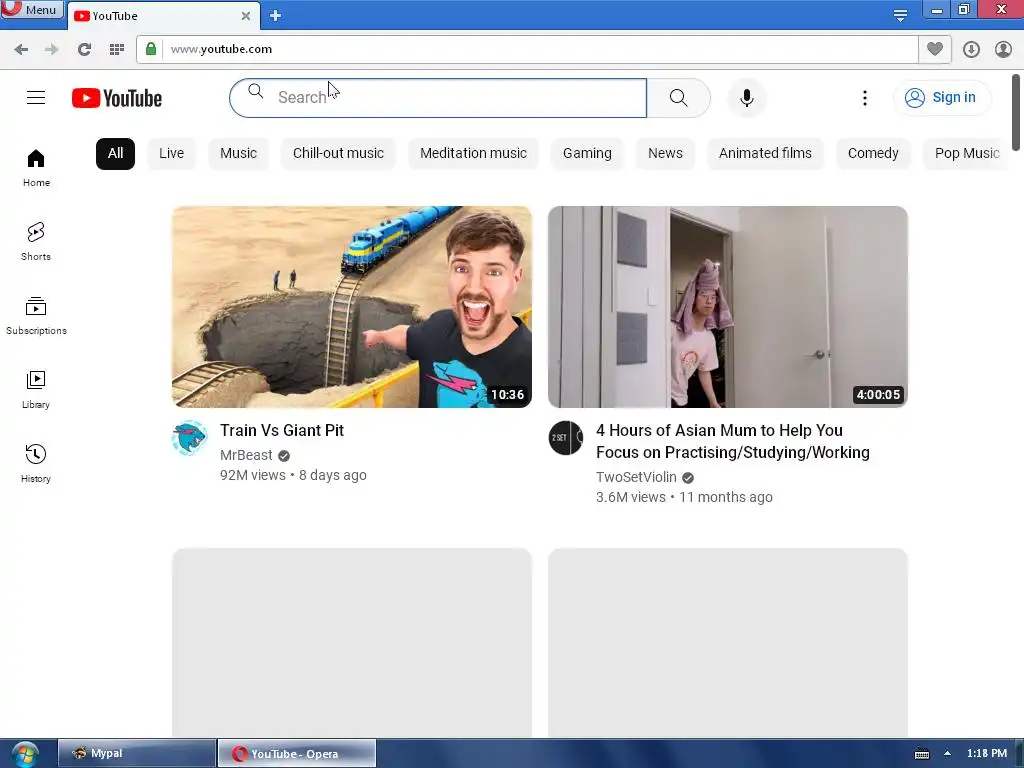Click the Sign in button
1024x768 pixels.
point(941,97)
